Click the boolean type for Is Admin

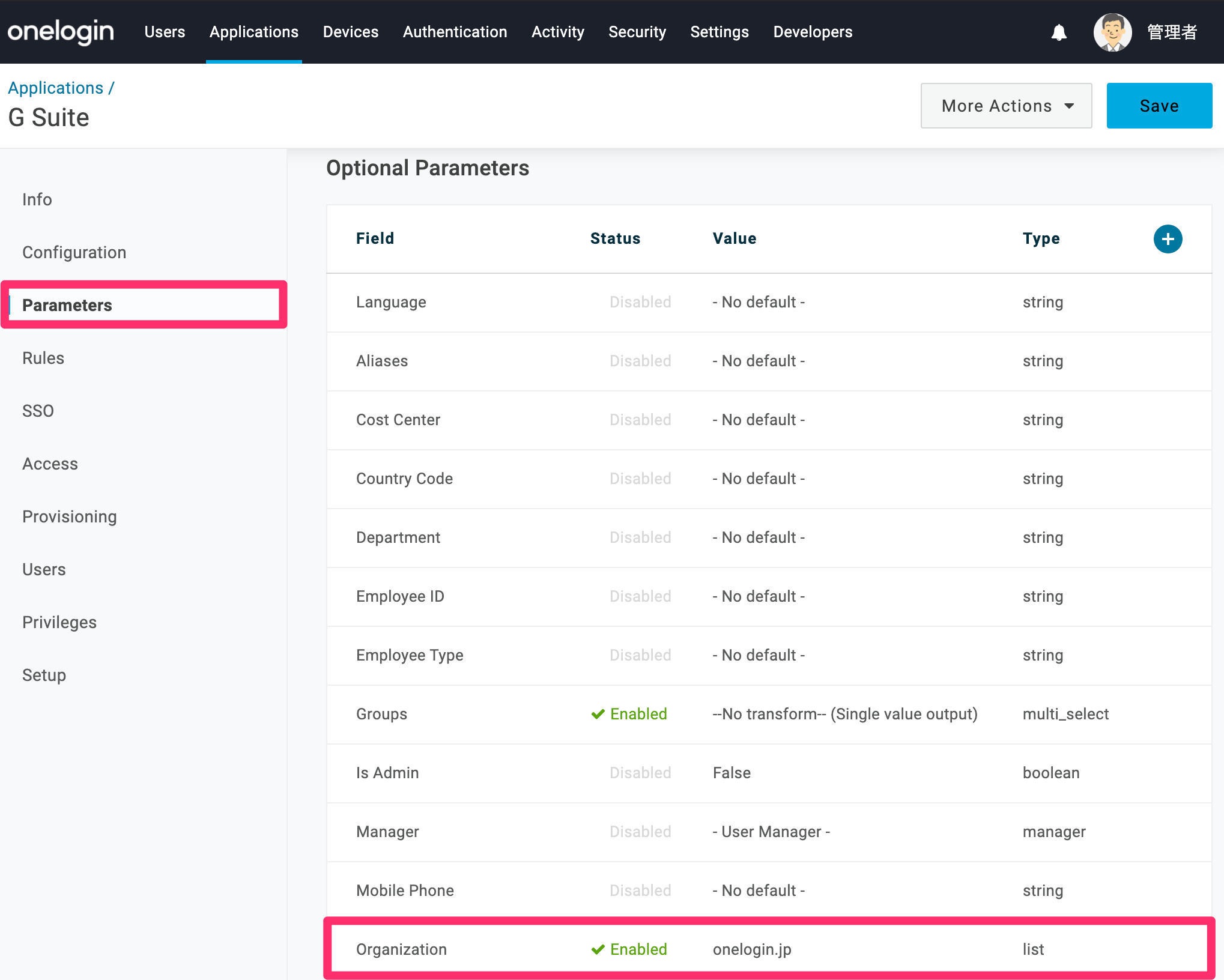point(1051,773)
